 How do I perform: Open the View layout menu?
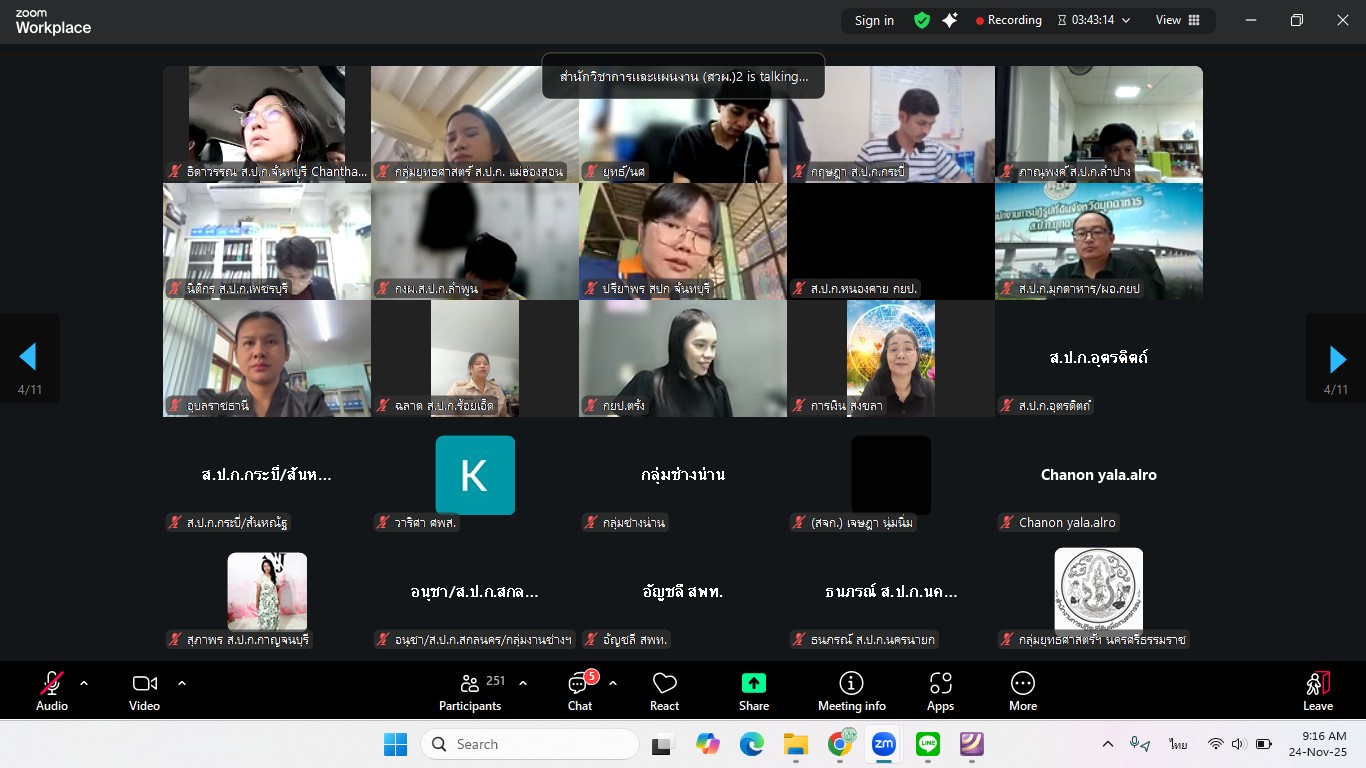[1177, 20]
